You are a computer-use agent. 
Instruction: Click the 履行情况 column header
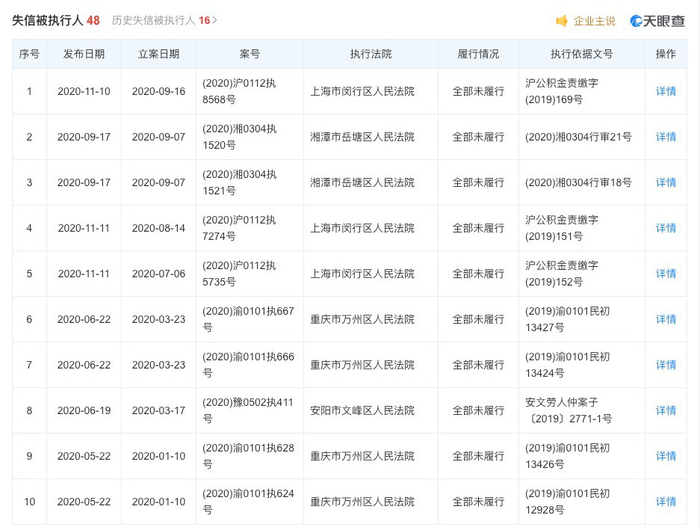[478, 54]
